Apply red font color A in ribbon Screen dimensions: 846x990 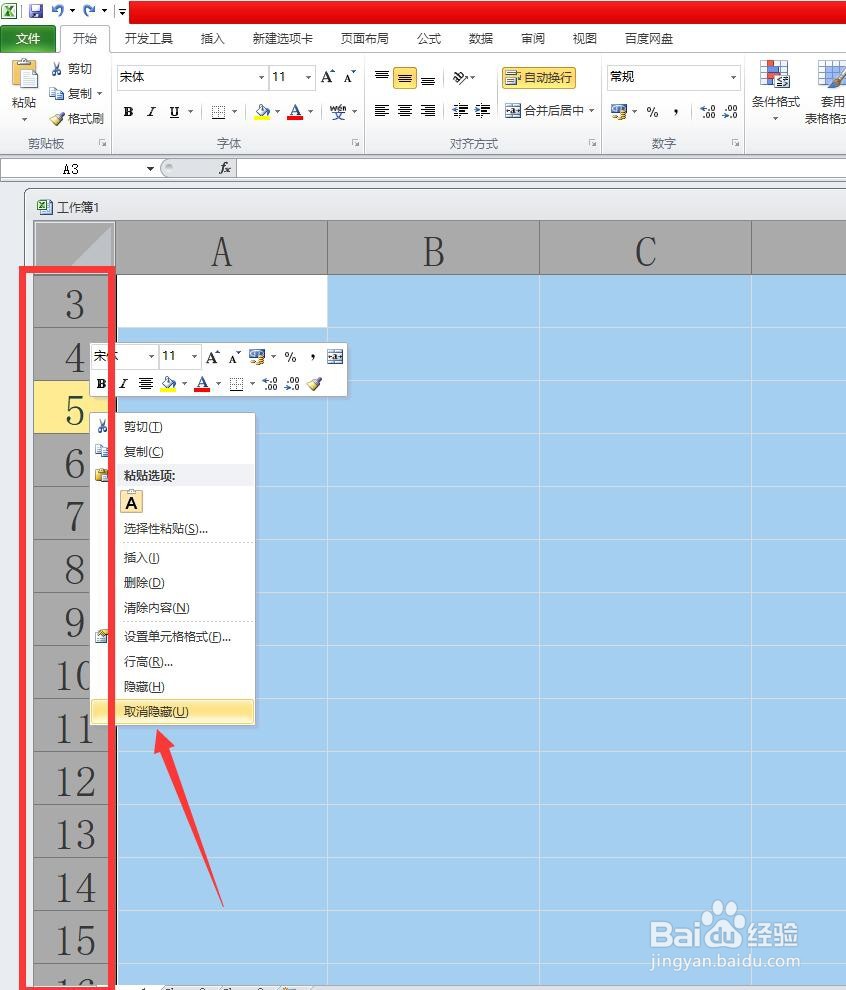click(x=295, y=112)
